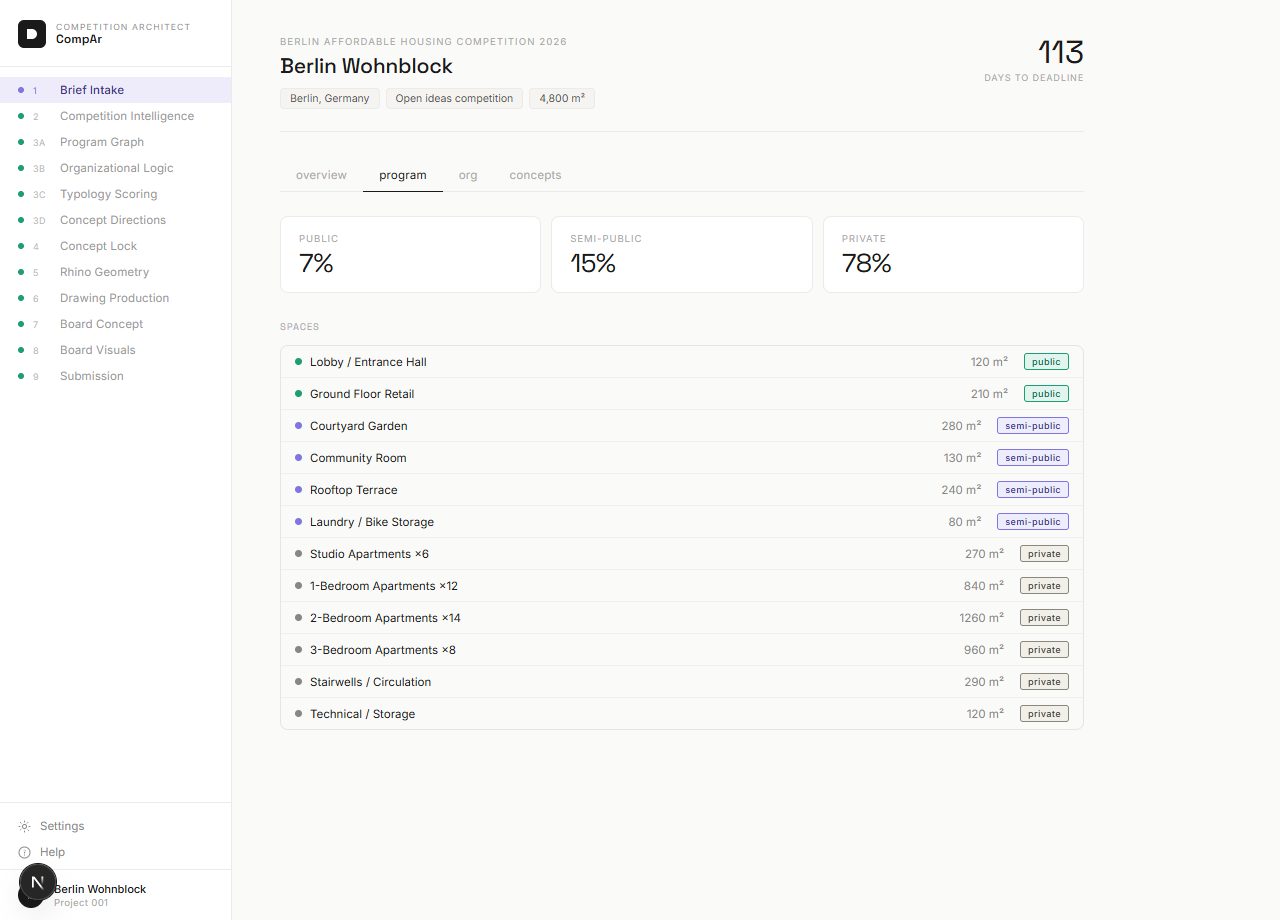
Task: Click the Help info icon
Action: tap(24, 852)
